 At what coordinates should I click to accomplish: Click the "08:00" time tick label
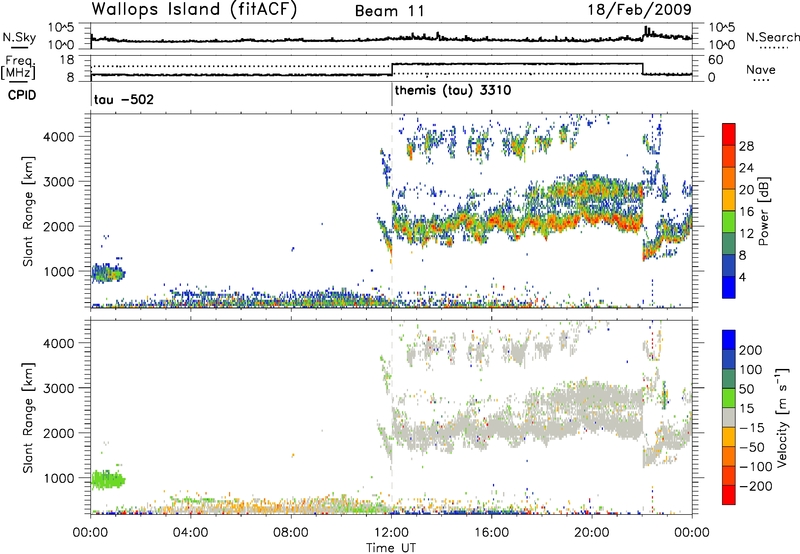(291, 533)
